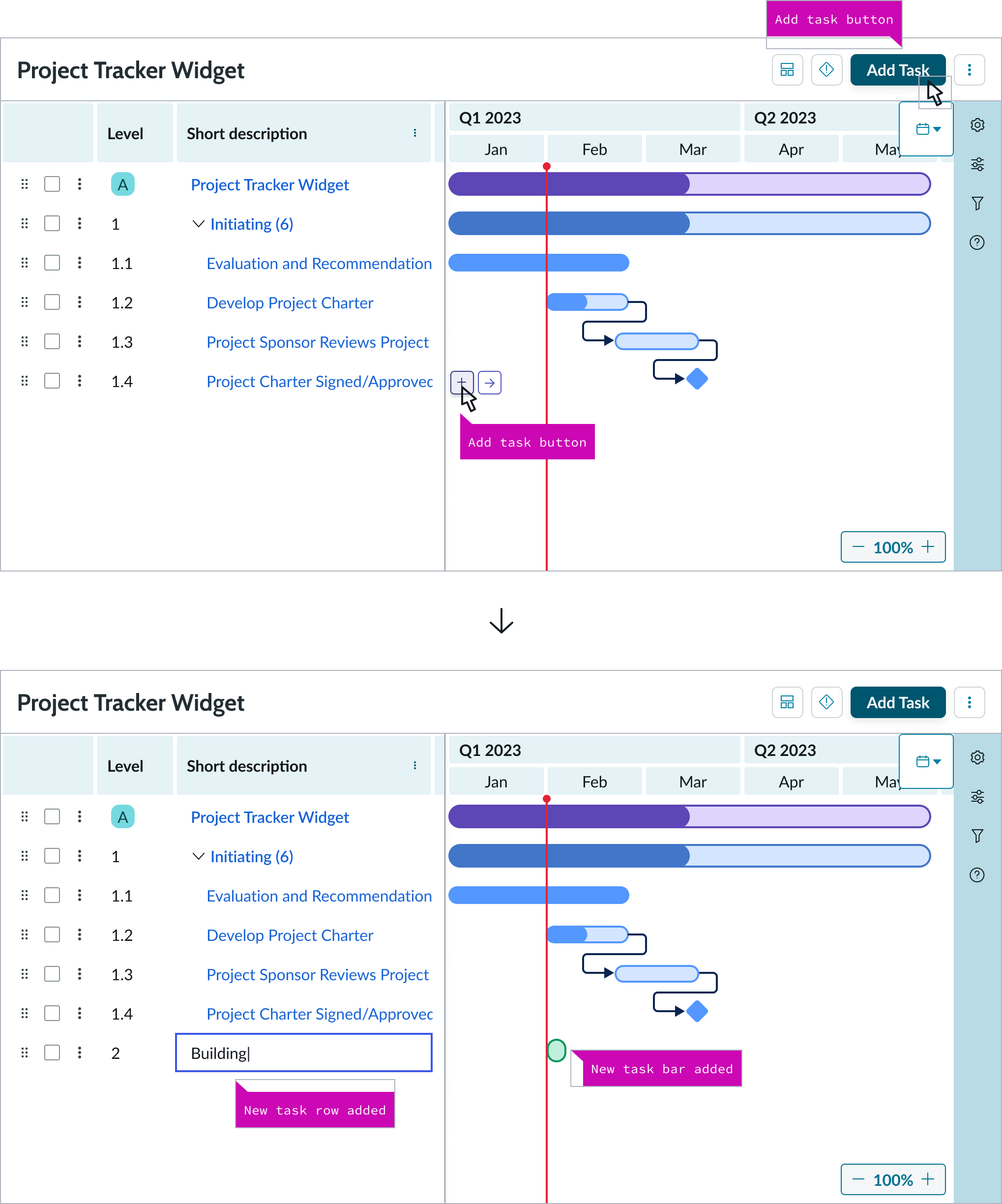Check the top Evaluation and Recommendation row checkbox
Screen dimensions: 1002x1204
(52, 263)
